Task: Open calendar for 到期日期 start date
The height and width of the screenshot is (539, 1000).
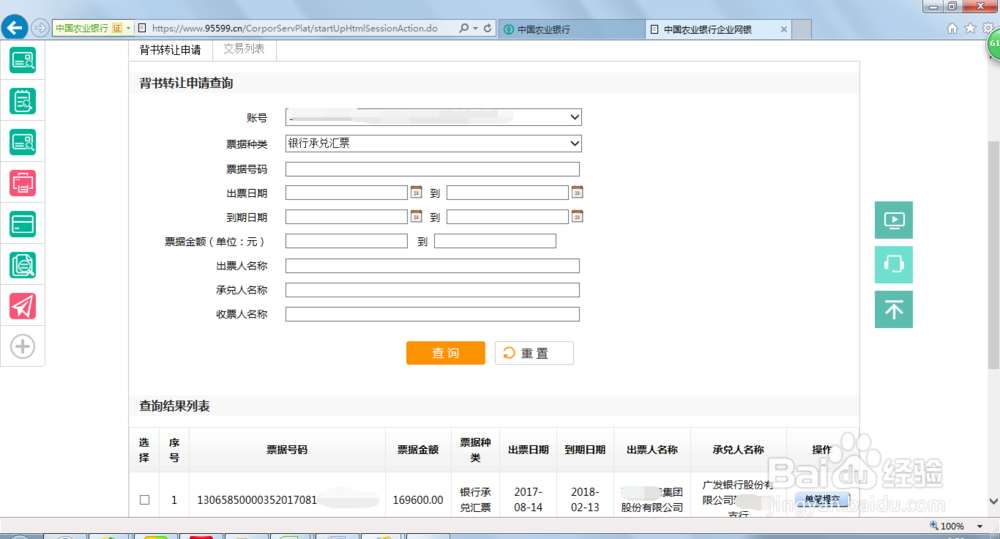Action: click(x=416, y=216)
